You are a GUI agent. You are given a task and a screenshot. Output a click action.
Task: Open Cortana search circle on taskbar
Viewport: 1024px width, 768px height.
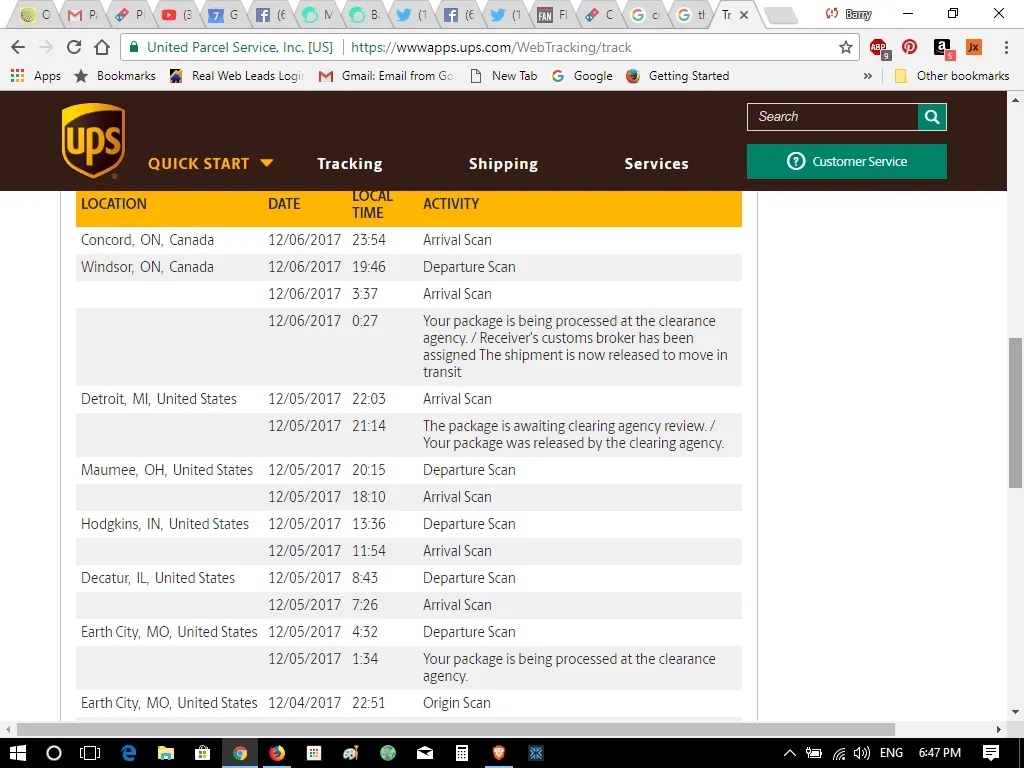(x=54, y=753)
